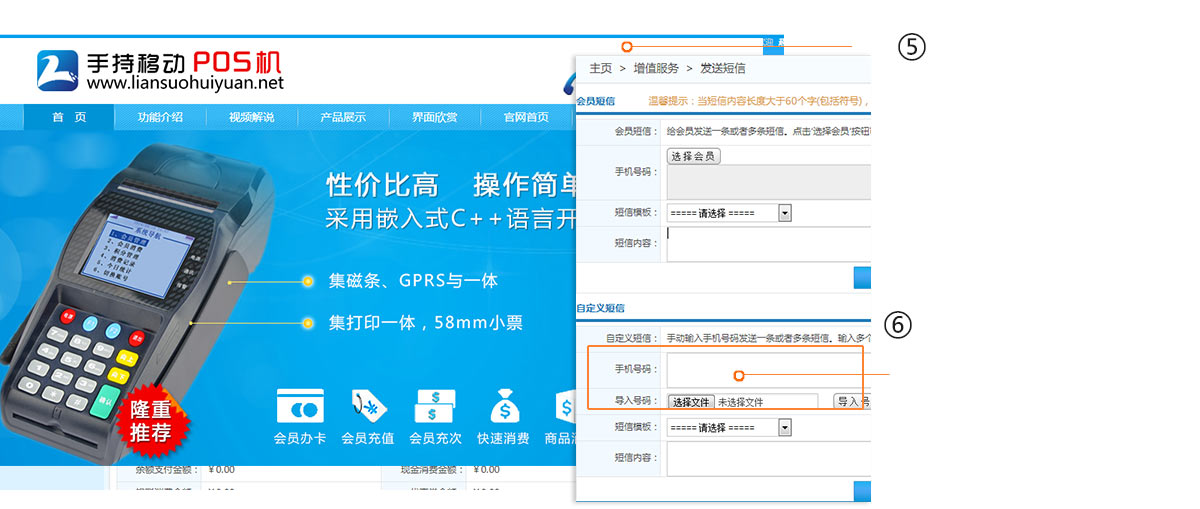Viewport: 1200px width, 509px height.
Task: Click the 会员办卡 card icon
Action: pyautogui.click(x=300, y=407)
